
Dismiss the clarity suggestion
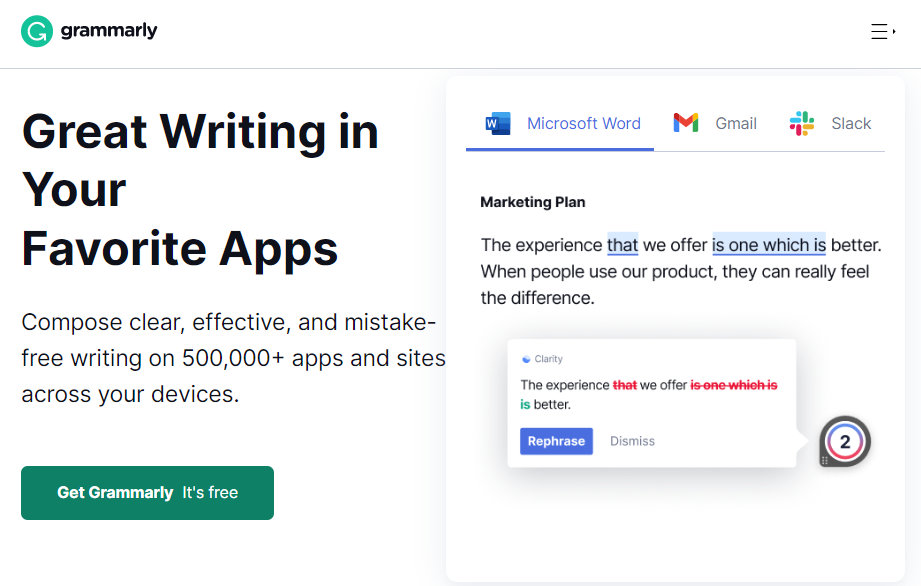point(632,441)
